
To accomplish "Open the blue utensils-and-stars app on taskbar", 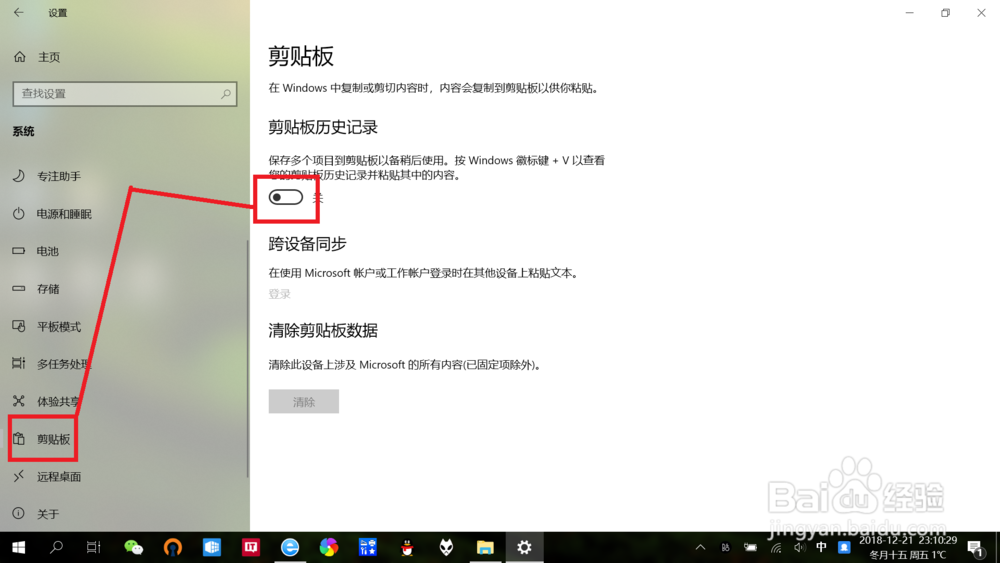I will point(368,547).
